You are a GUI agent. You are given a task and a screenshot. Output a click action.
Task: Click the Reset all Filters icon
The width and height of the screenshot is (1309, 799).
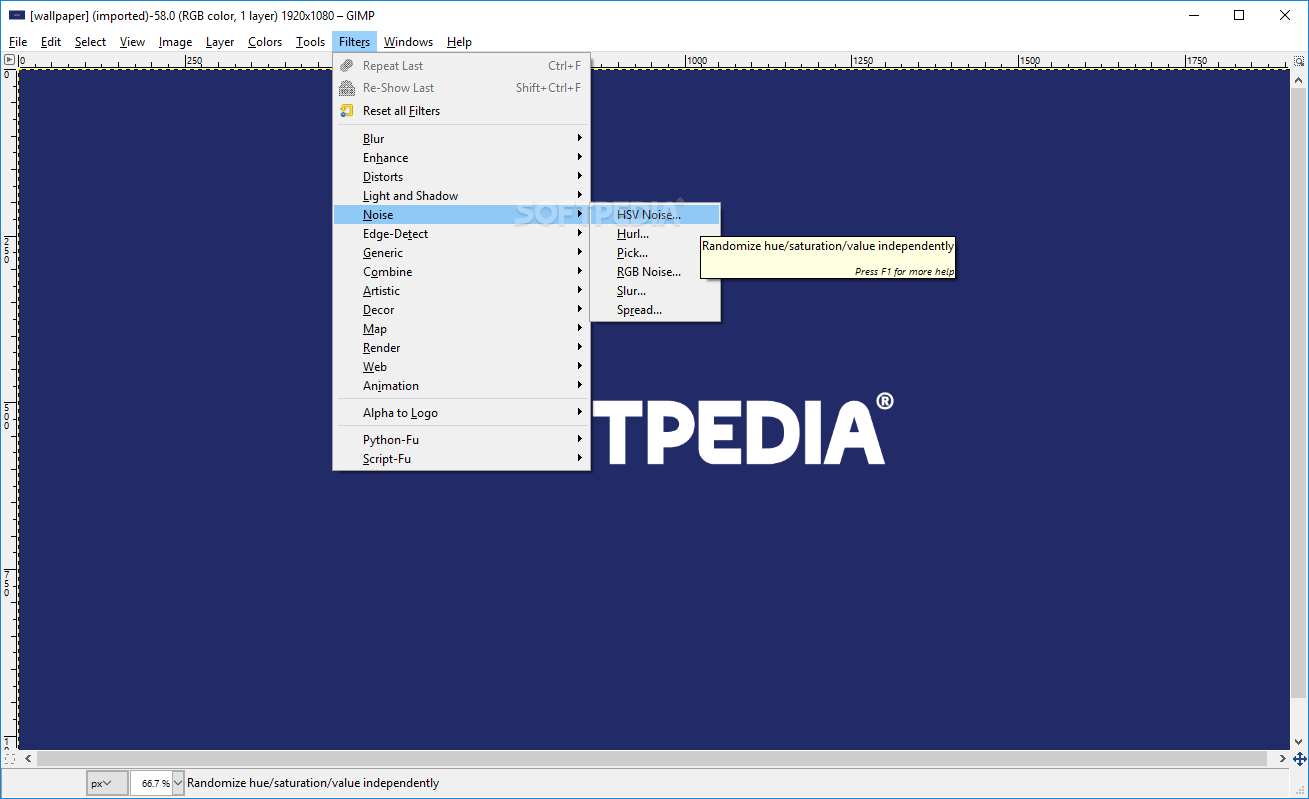[347, 110]
